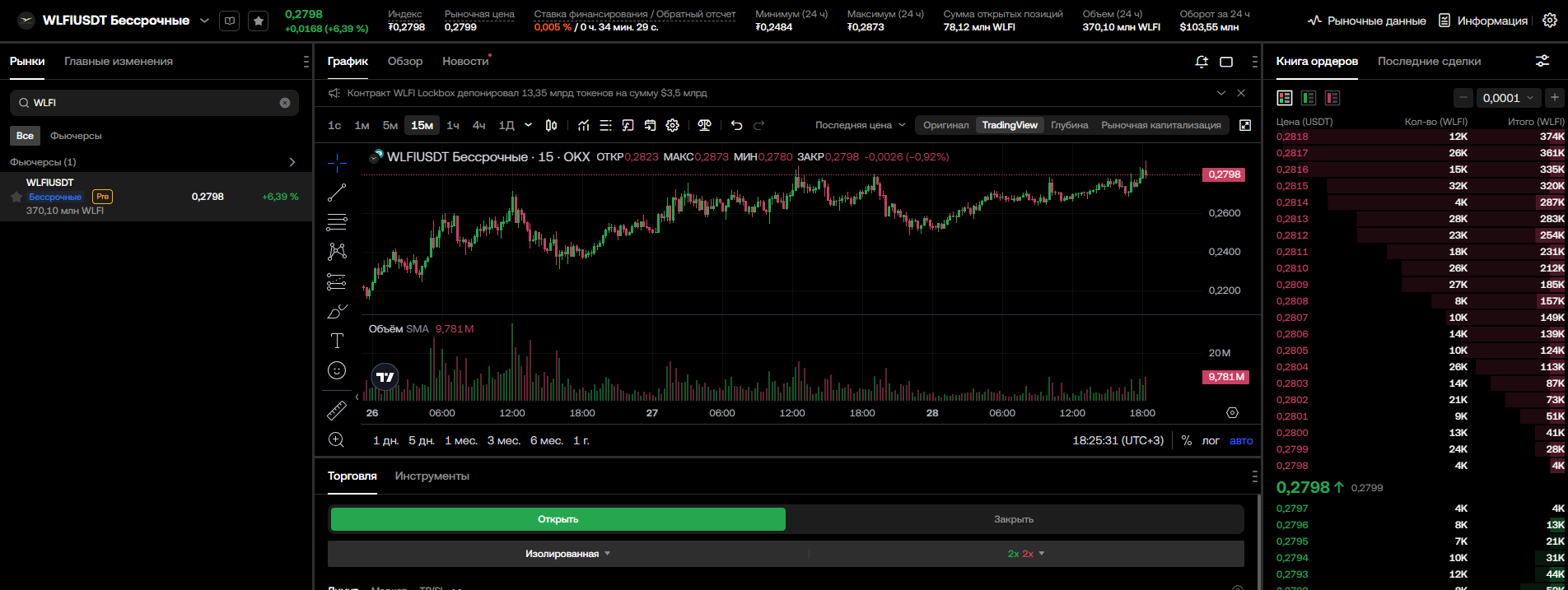Switch to the Top movers tab
Screen dimensions: 1568x590
pos(119,62)
